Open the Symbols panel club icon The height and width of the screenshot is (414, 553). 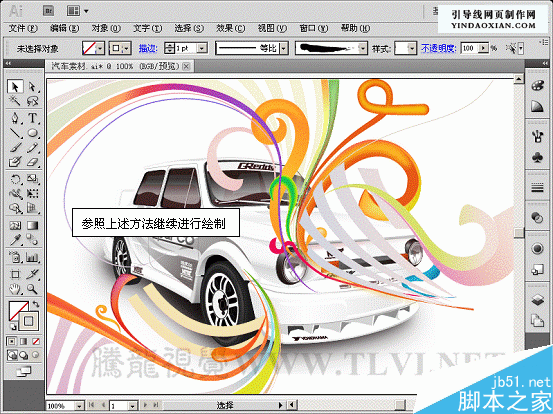coord(537,157)
